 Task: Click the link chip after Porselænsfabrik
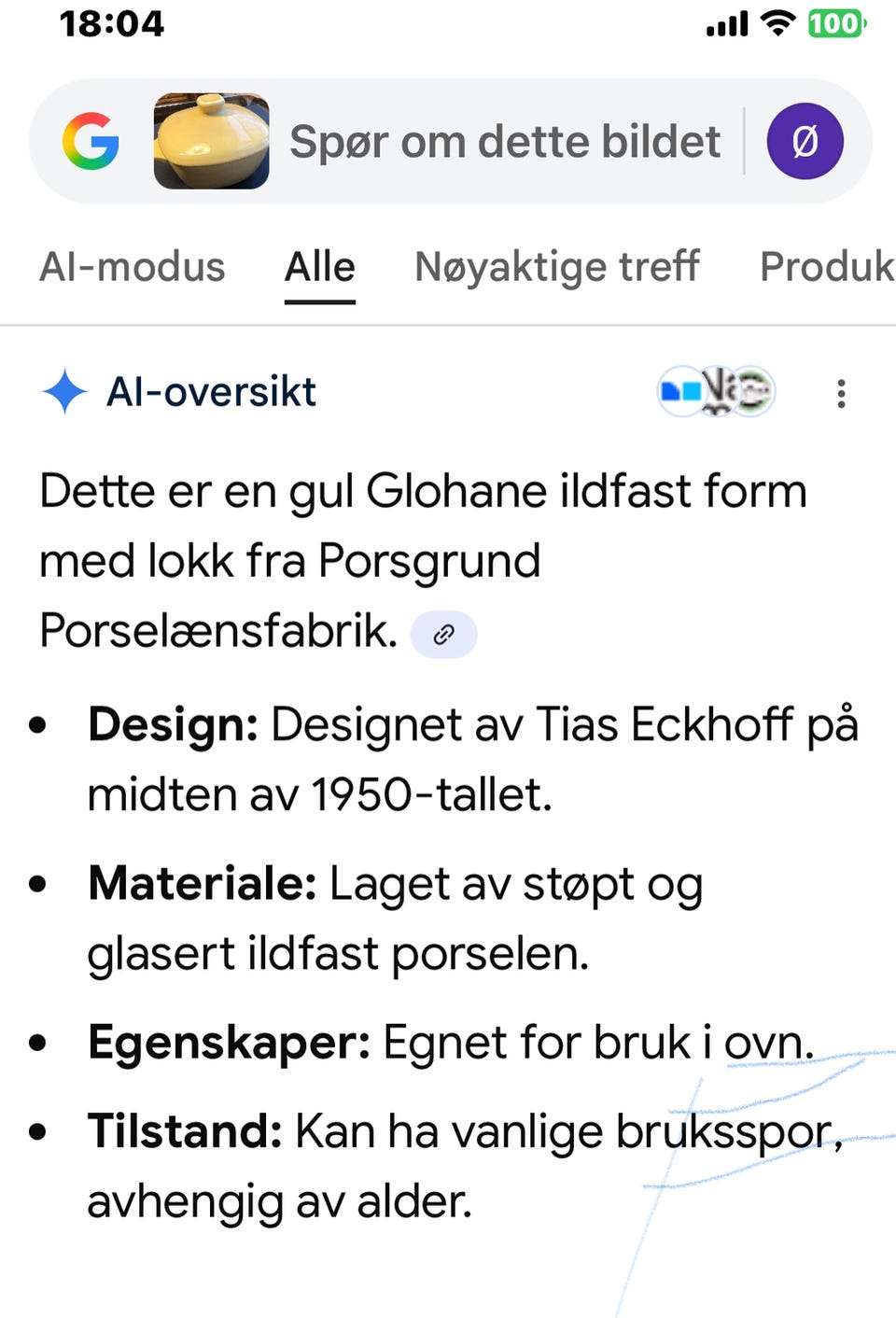444,635
